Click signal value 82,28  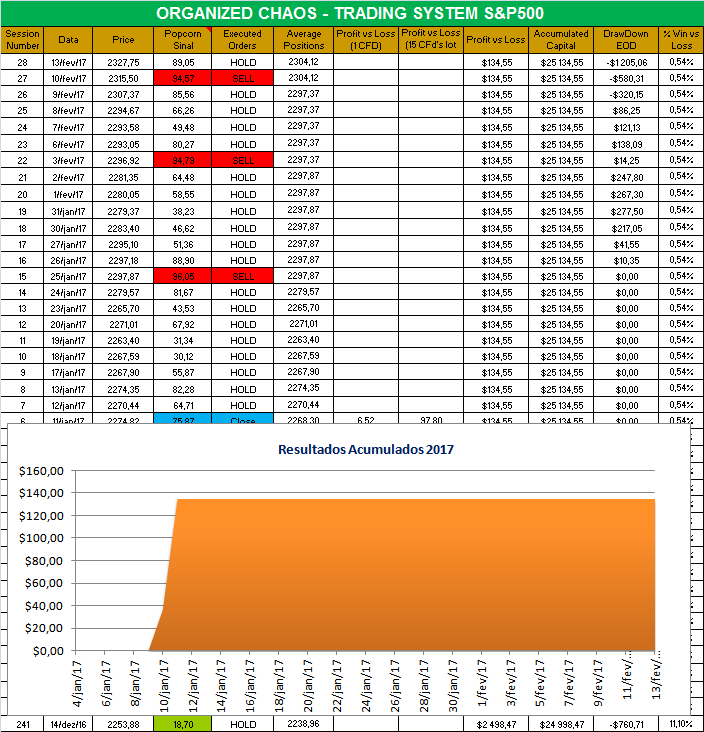183,389
